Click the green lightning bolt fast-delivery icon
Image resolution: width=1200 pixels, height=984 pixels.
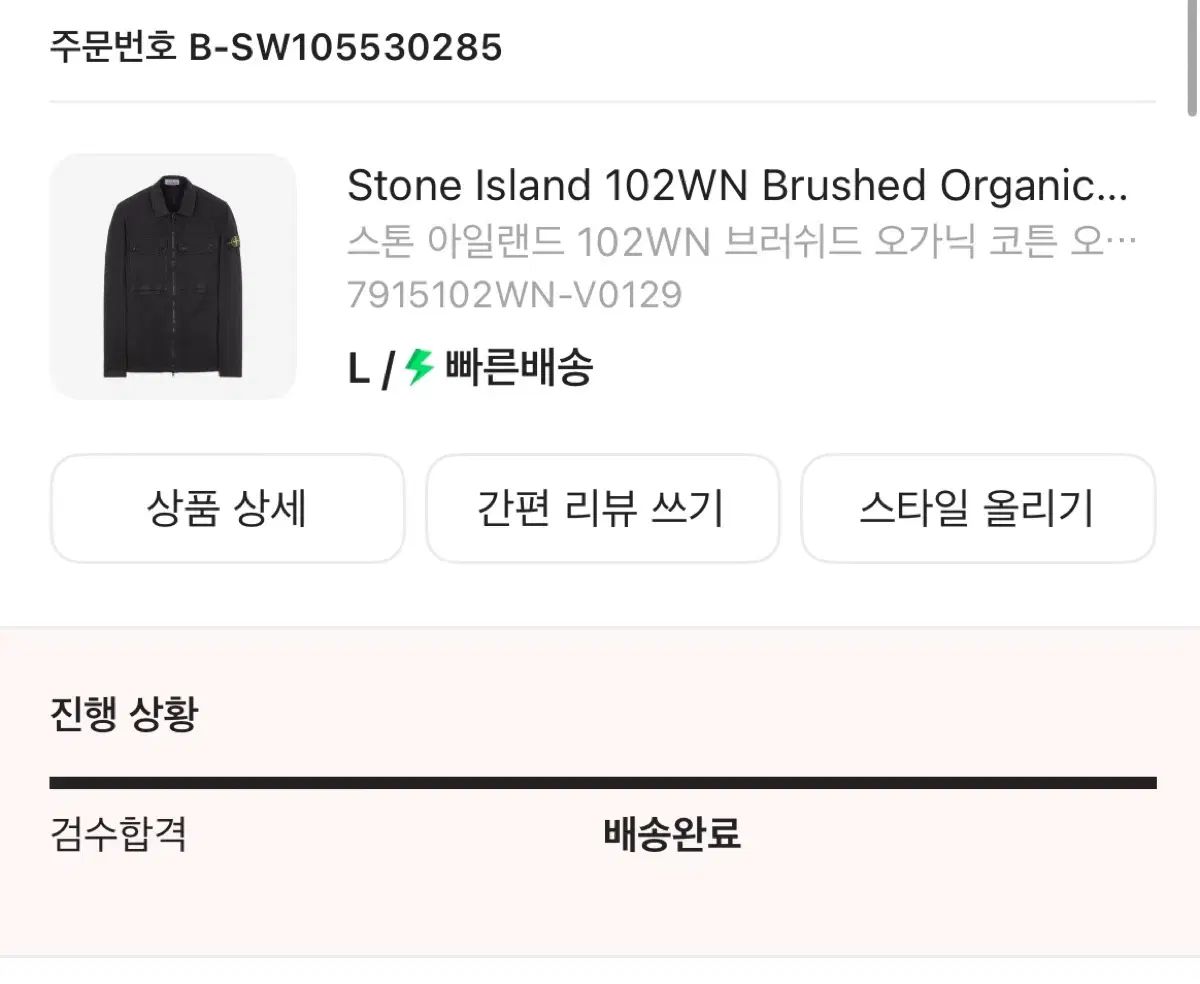[419, 368]
